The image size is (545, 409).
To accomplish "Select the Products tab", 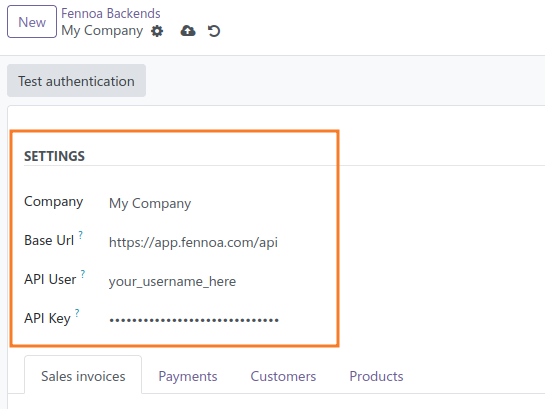I will click(x=376, y=376).
